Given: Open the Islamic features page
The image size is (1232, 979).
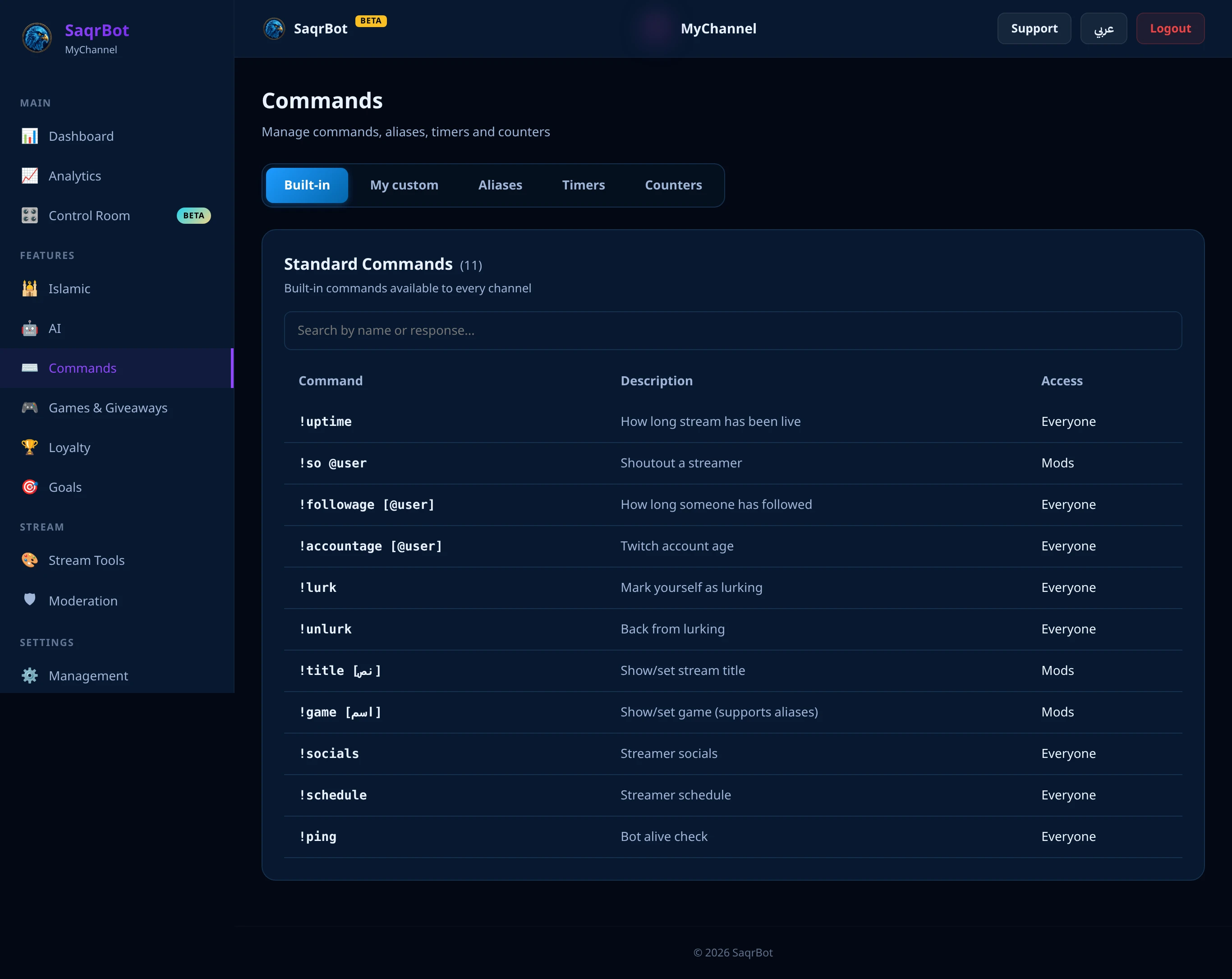Looking at the screenshot, I should click(117, 288).
